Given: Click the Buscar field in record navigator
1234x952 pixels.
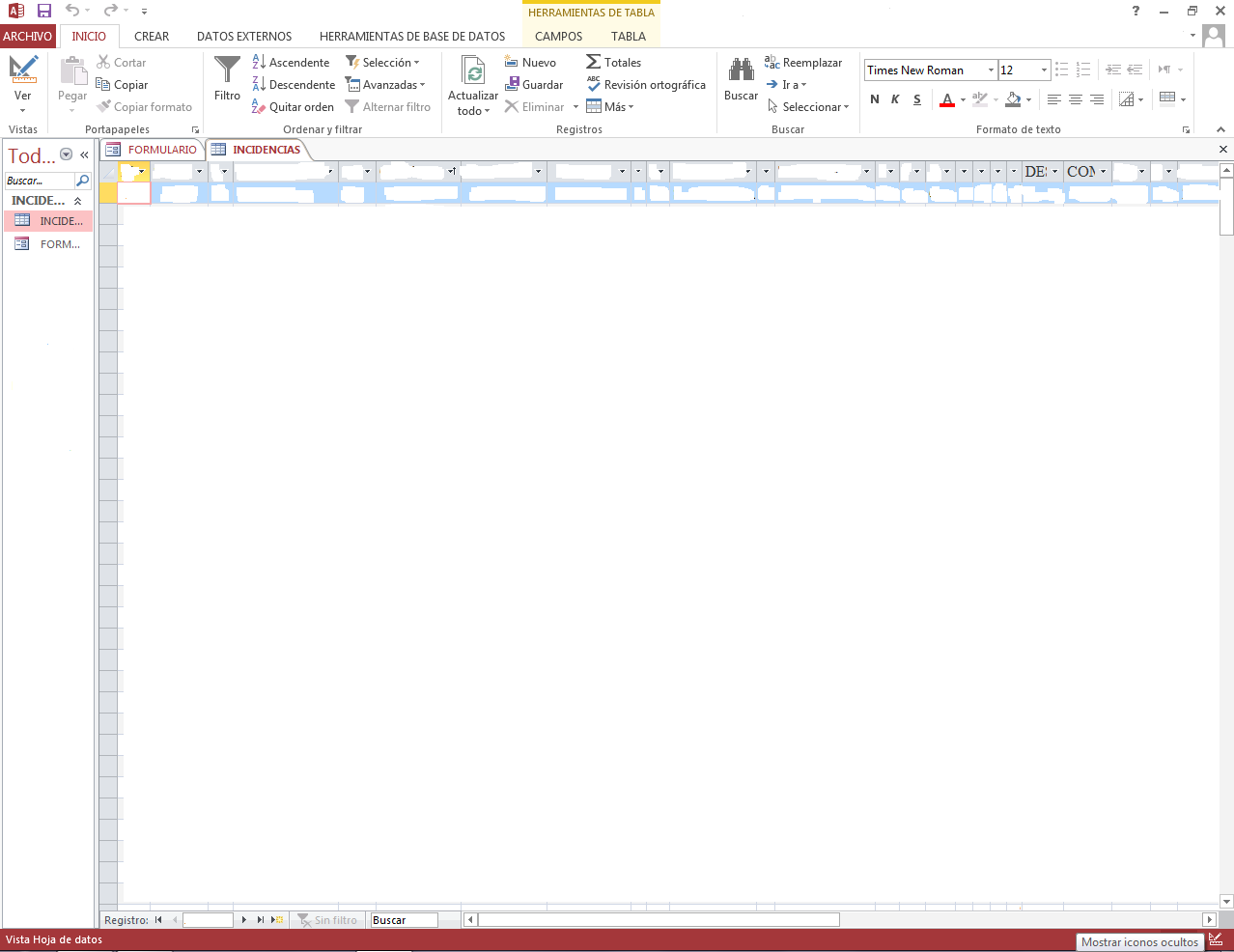Looking at the screenshot, I should click(x=404, y=920).
